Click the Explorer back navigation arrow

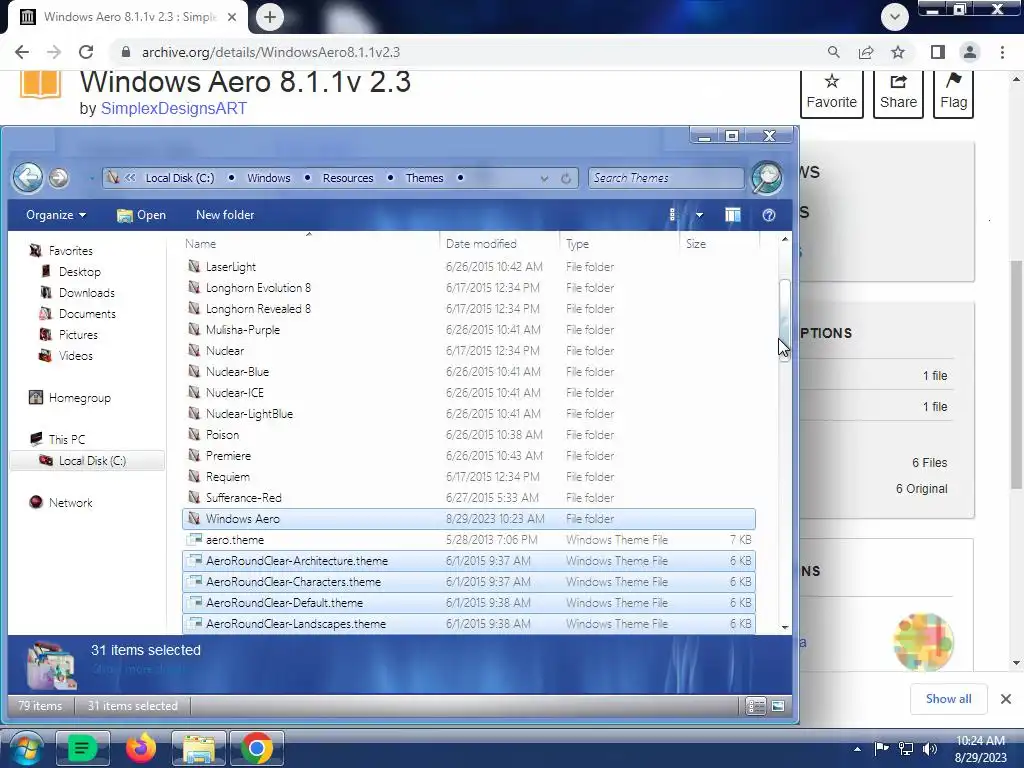pos(28,178)
